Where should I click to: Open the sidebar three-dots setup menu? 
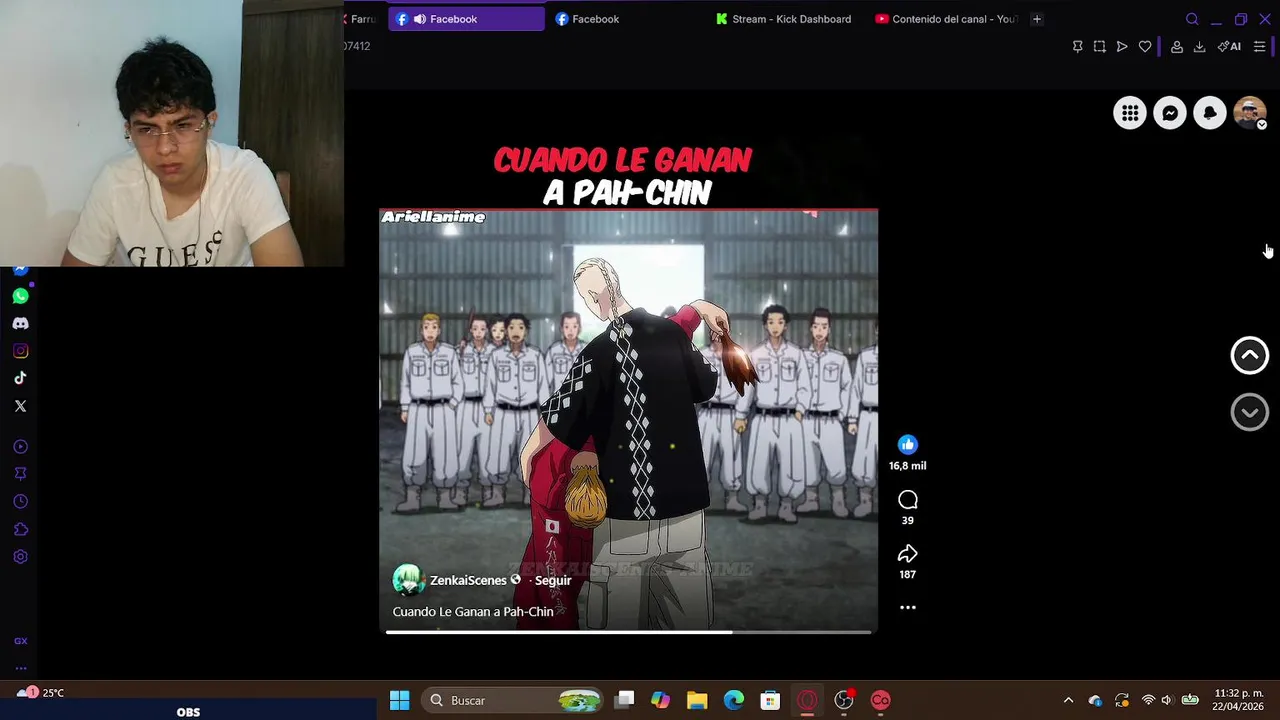pyautogui.click(x=20, y=668)
